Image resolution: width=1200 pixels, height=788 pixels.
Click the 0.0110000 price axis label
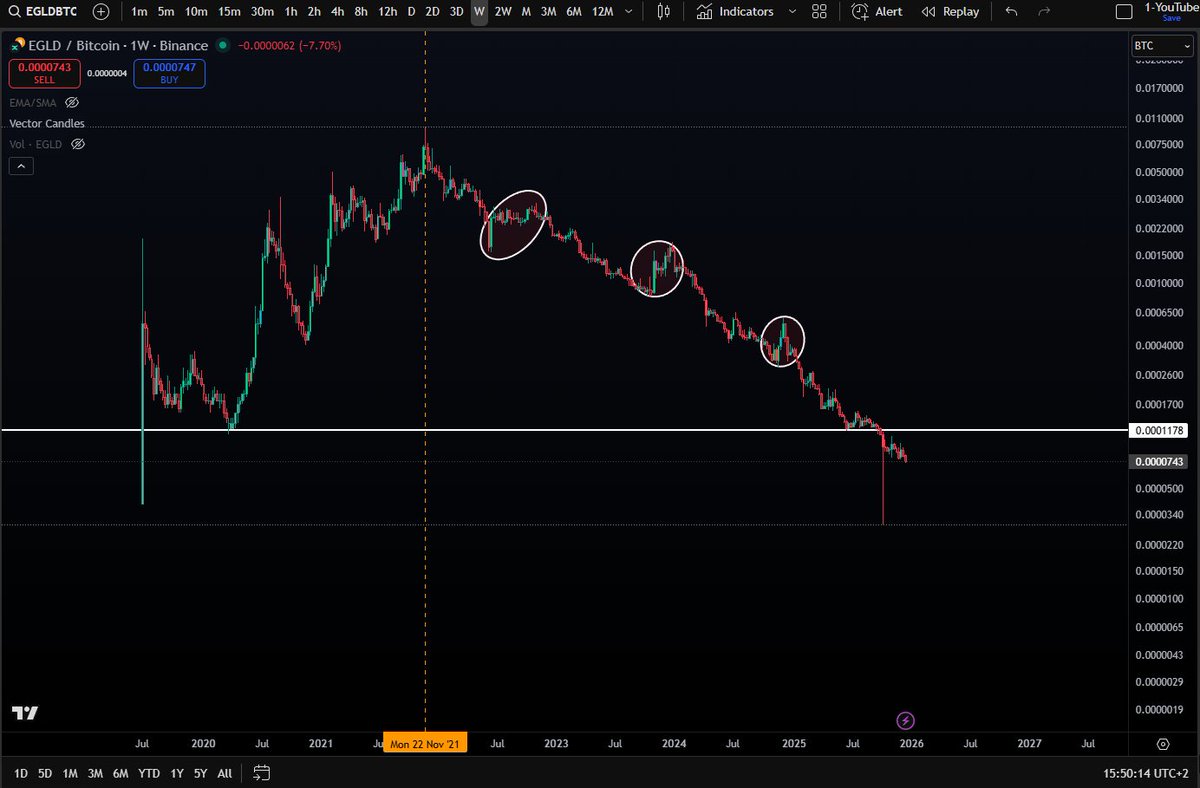coord(1160,118)
